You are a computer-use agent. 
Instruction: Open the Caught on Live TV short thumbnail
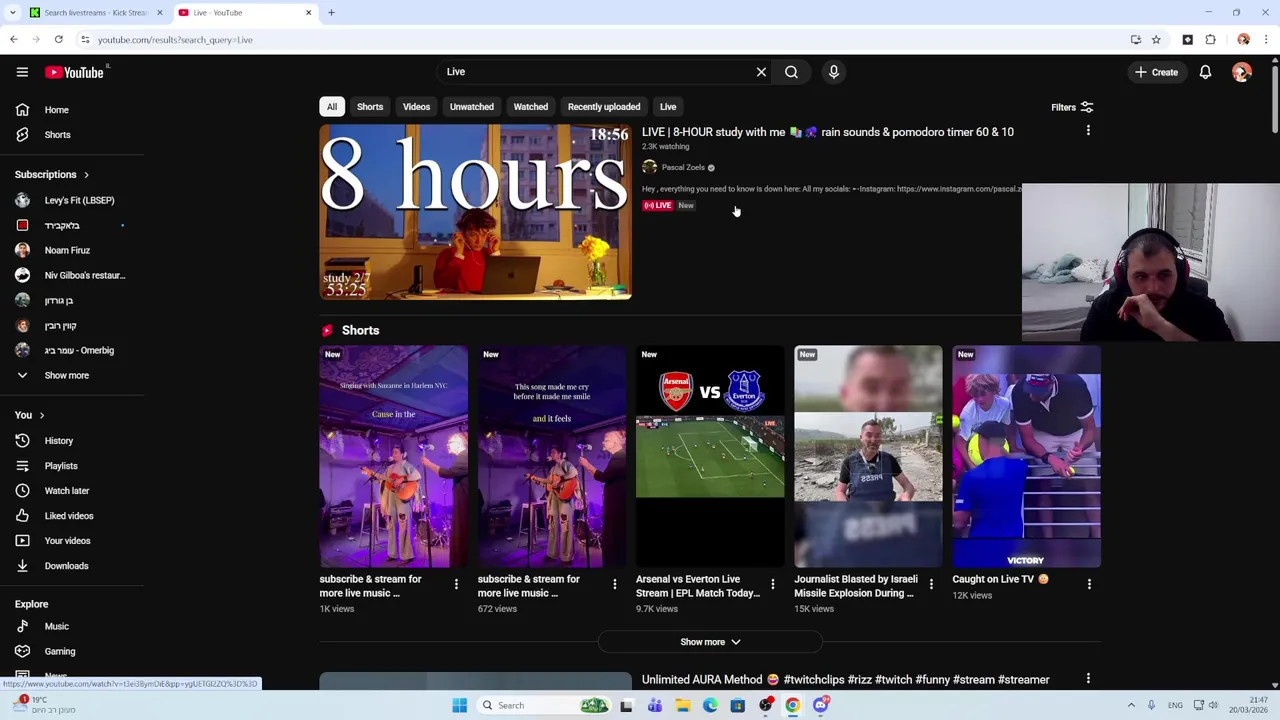pos(1026,457)
